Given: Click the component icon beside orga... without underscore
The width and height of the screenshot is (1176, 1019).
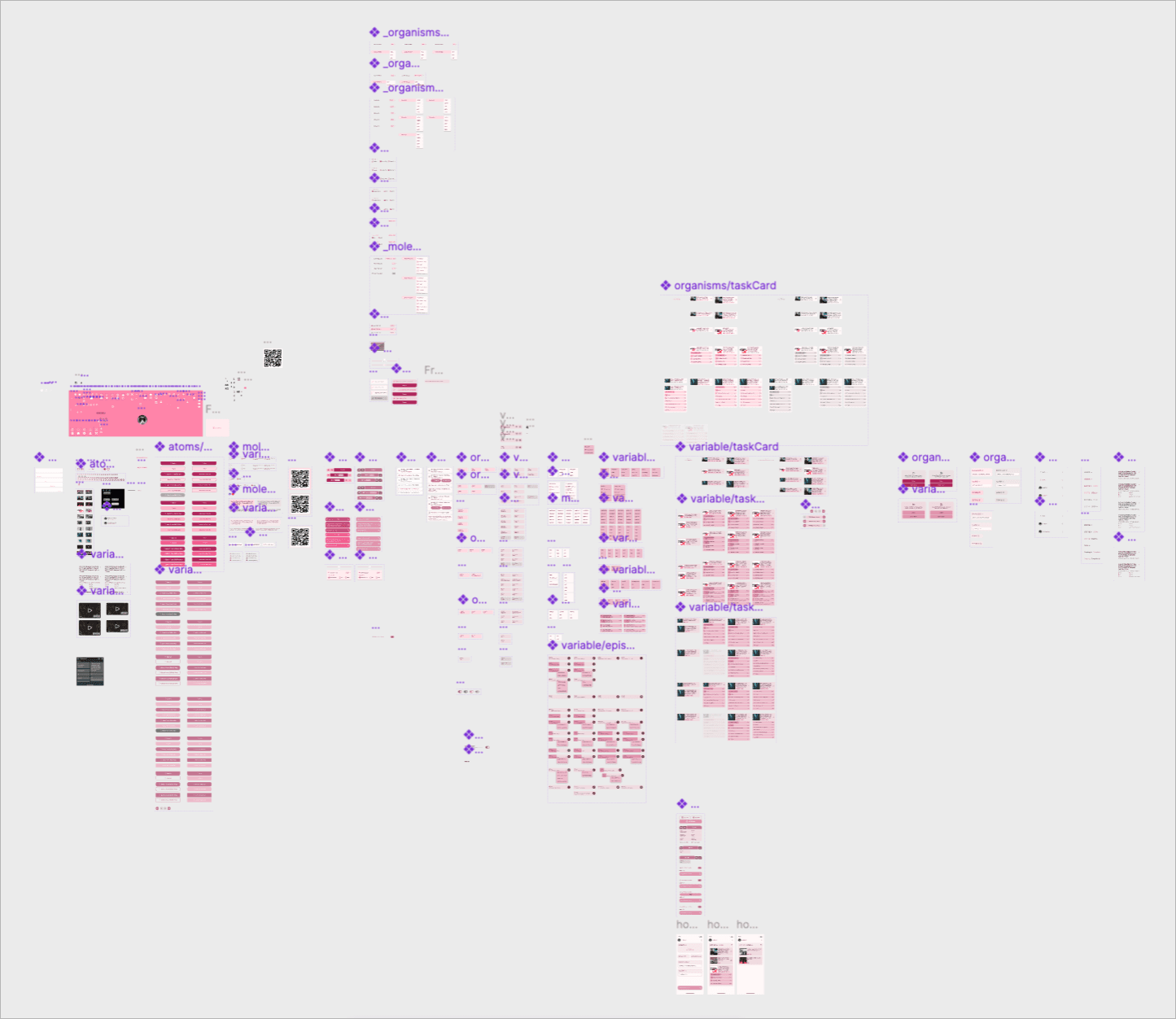Looking at the screenshot, I should pyautogui.click(x=975, y=457).
